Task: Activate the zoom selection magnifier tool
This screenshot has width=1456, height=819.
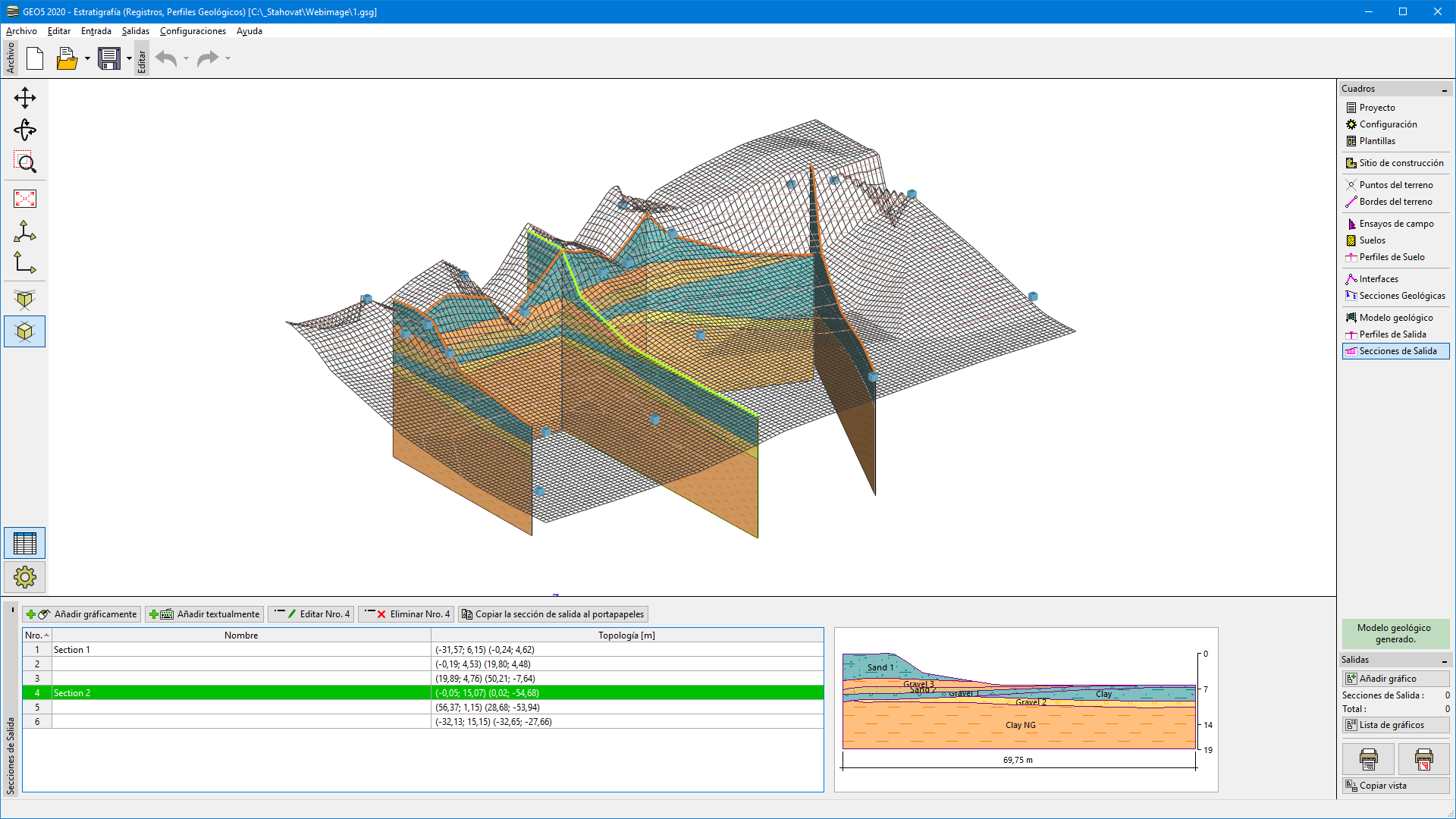Action: (25, 162)
